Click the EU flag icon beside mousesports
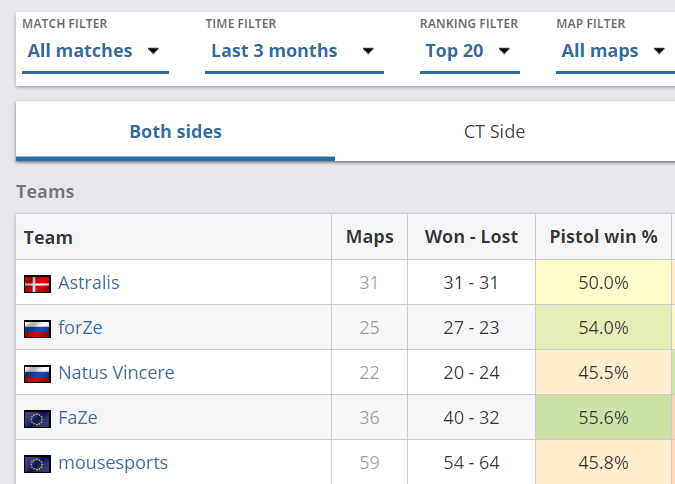Screen dimensions: 675x484 point(37,464)
